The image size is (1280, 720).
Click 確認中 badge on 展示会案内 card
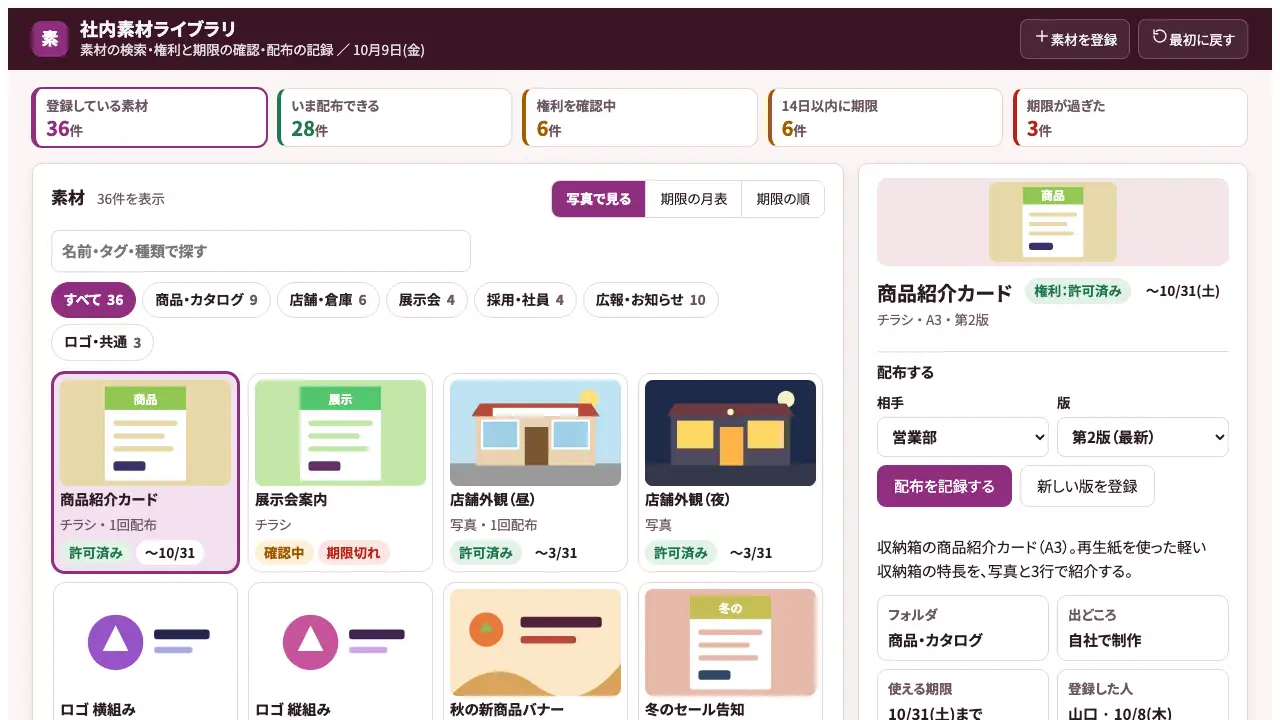coord(284,552)
